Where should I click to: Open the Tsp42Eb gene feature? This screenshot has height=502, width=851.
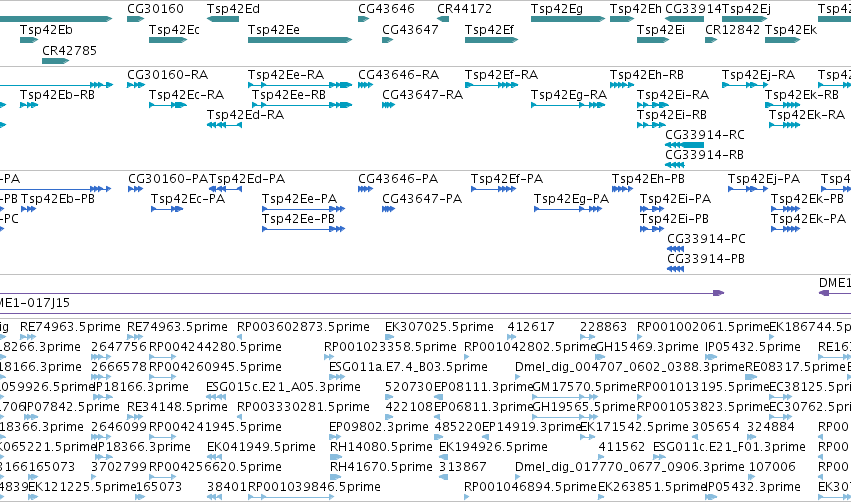click(29, 40)
